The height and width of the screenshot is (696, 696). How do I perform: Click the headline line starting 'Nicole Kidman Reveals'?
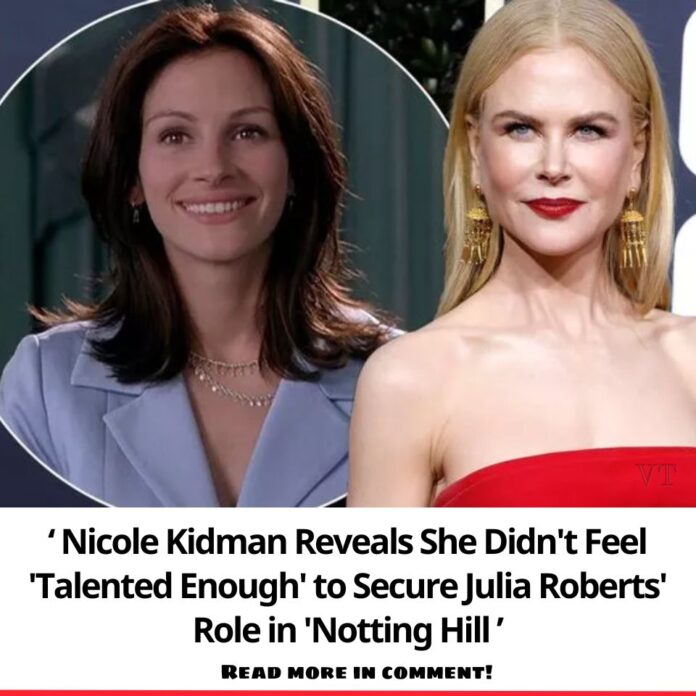(347, 543)
